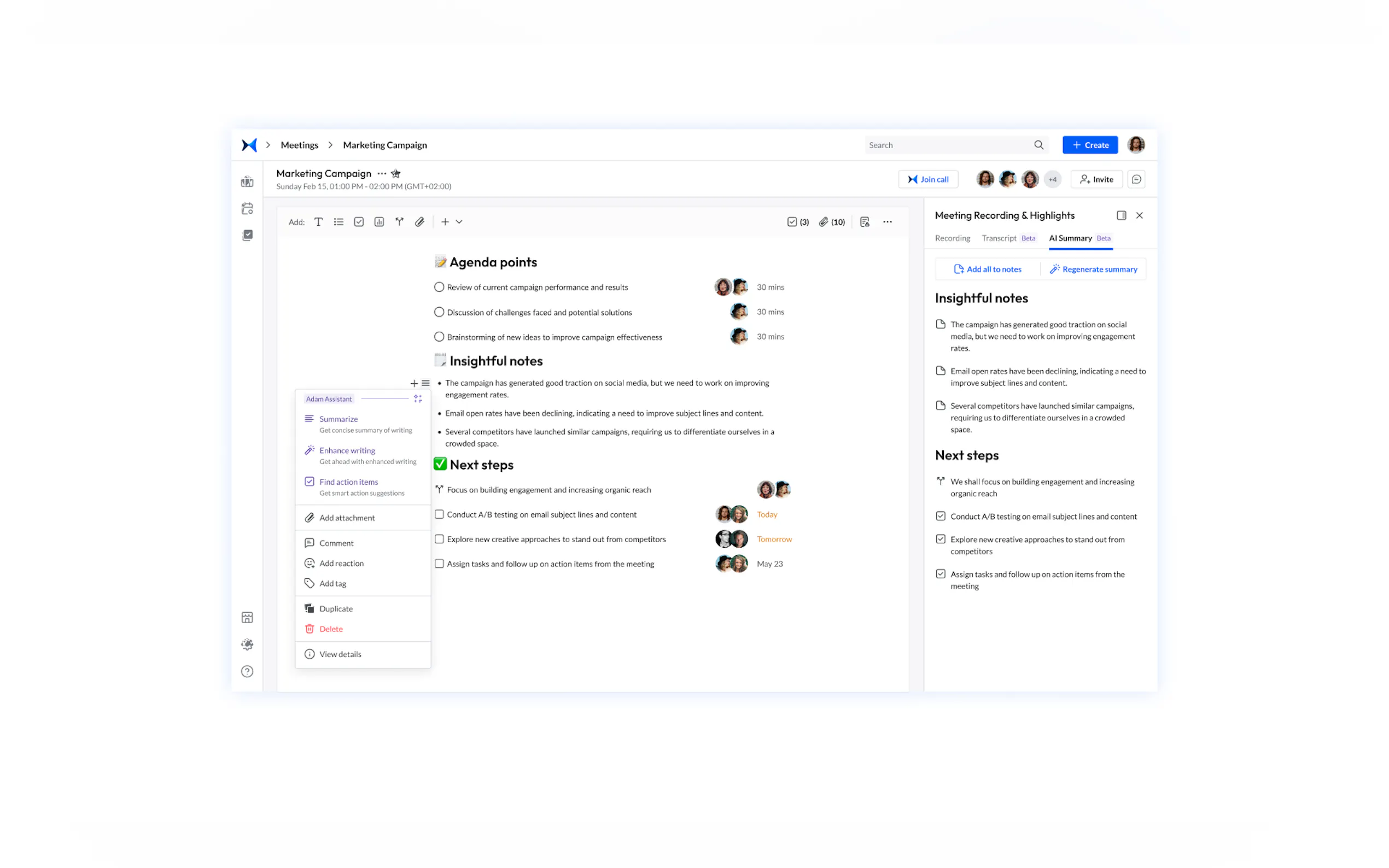This screenshot has height=868, width=1389.
Task: Mark 'Review of current campaign performance' agenda circle
Action: [439, 287]
